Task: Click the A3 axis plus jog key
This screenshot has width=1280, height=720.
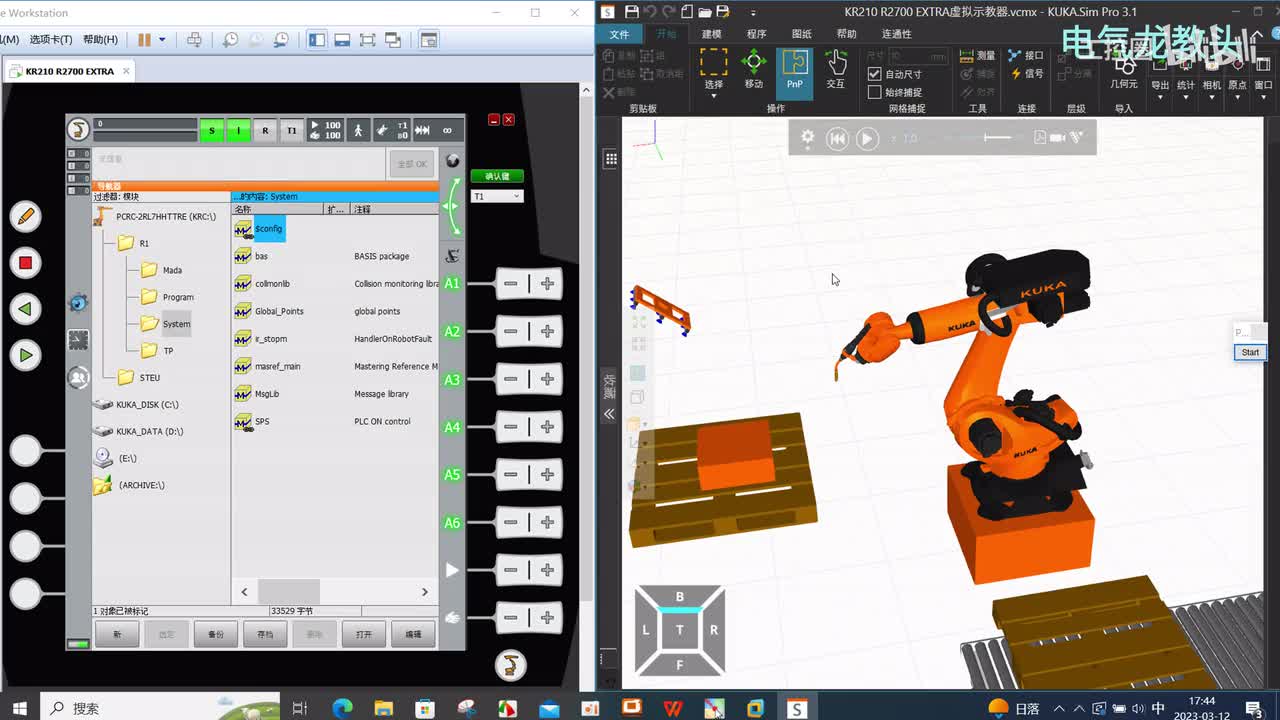Action: tap(547, 379)
